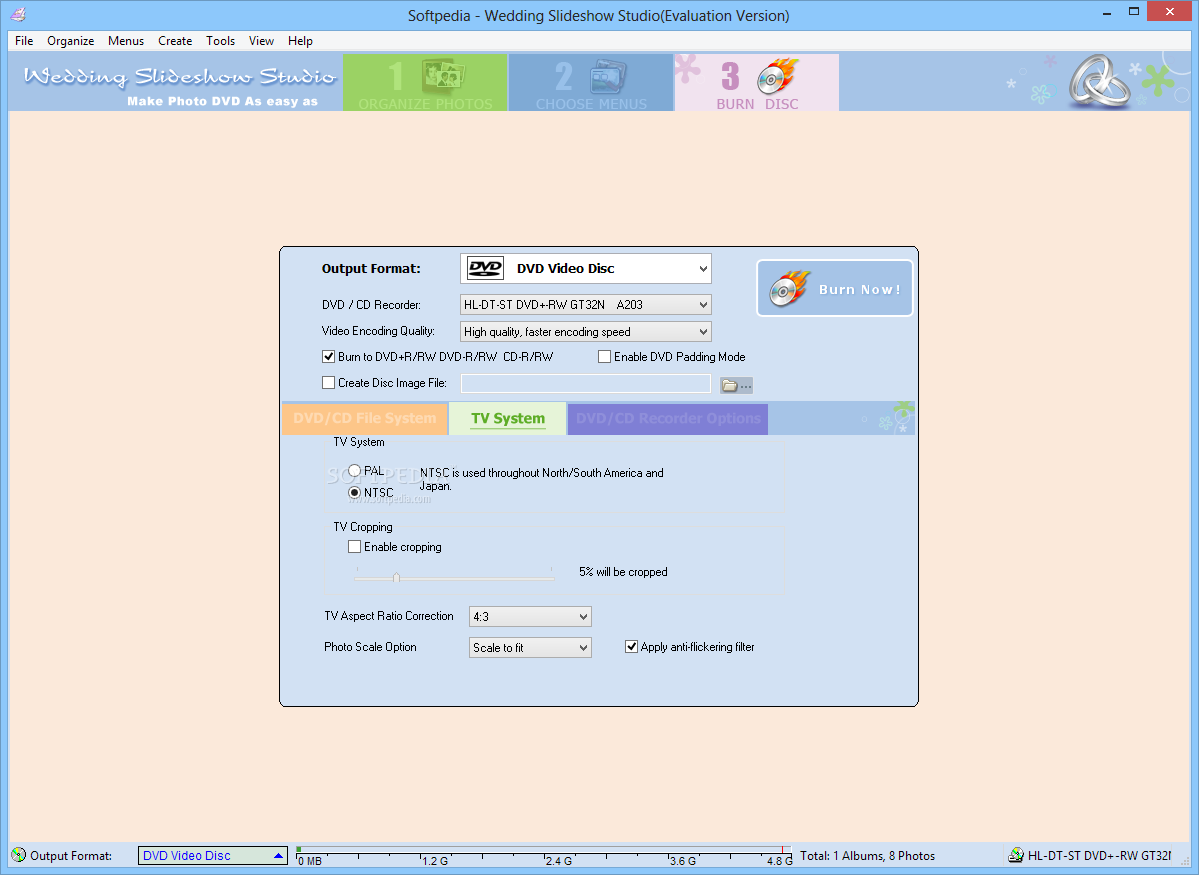
Task: Open the Organize Photos step
Action: pyautogui.click(x=425, y=83)
